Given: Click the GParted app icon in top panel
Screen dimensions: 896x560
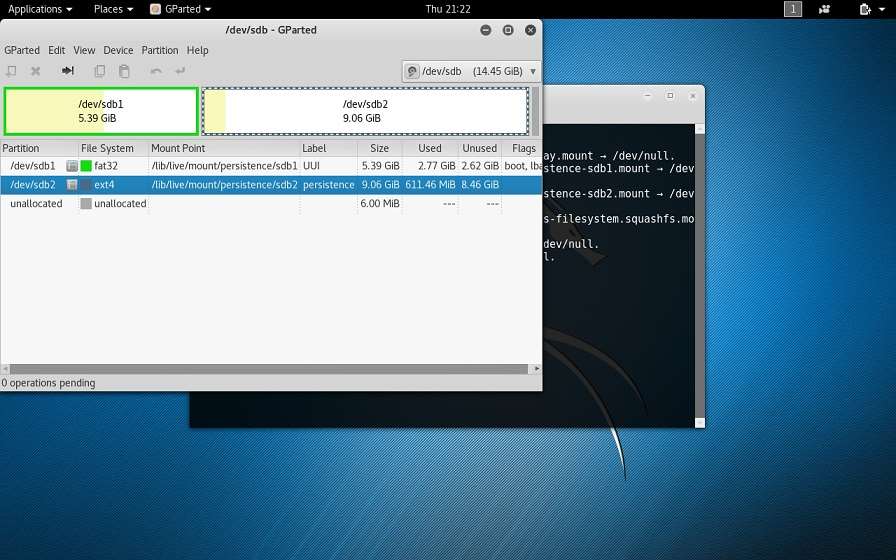Looking at the screenshot, I should [155, 9].
